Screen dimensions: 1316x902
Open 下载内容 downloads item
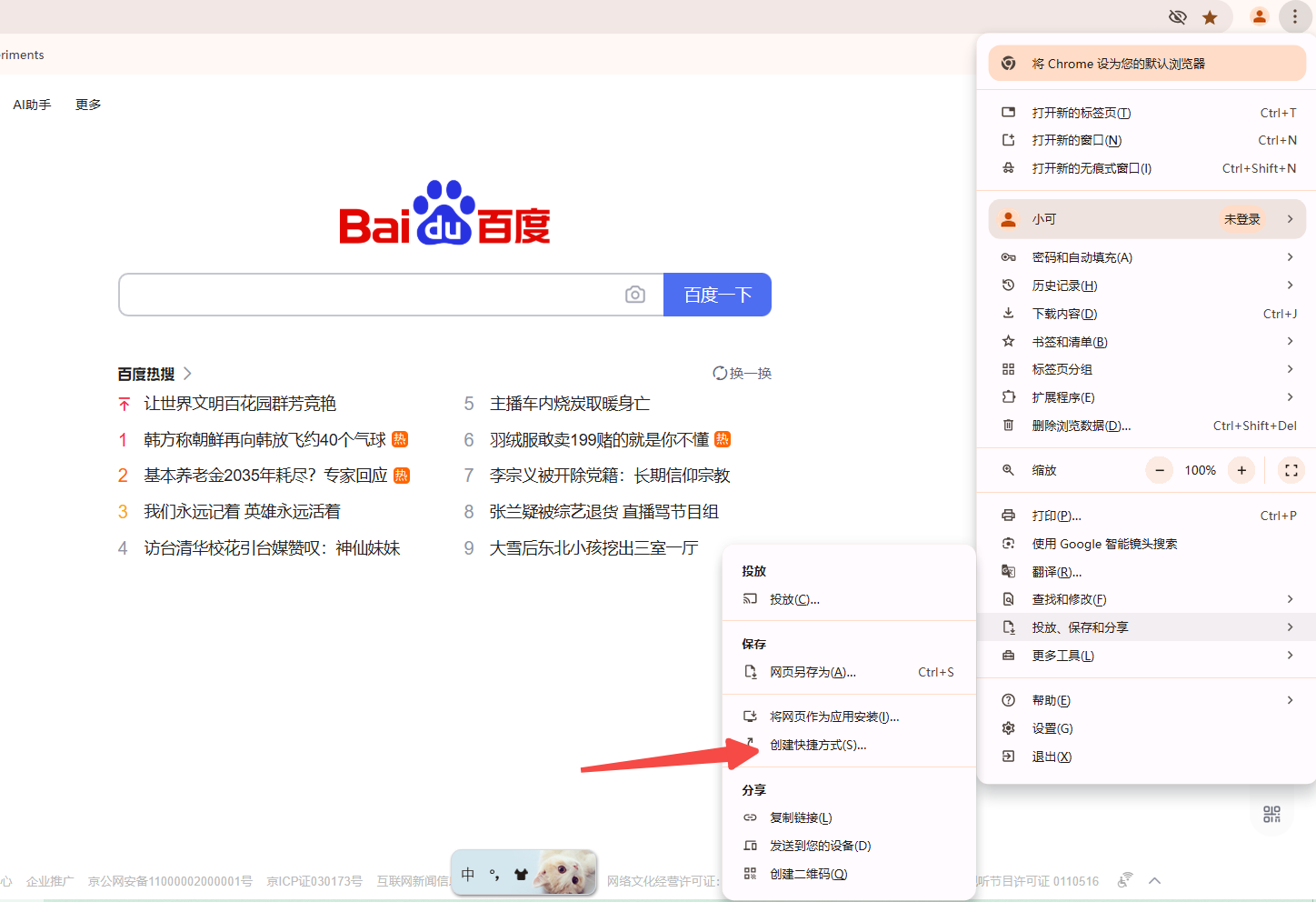coord(1147,314)
